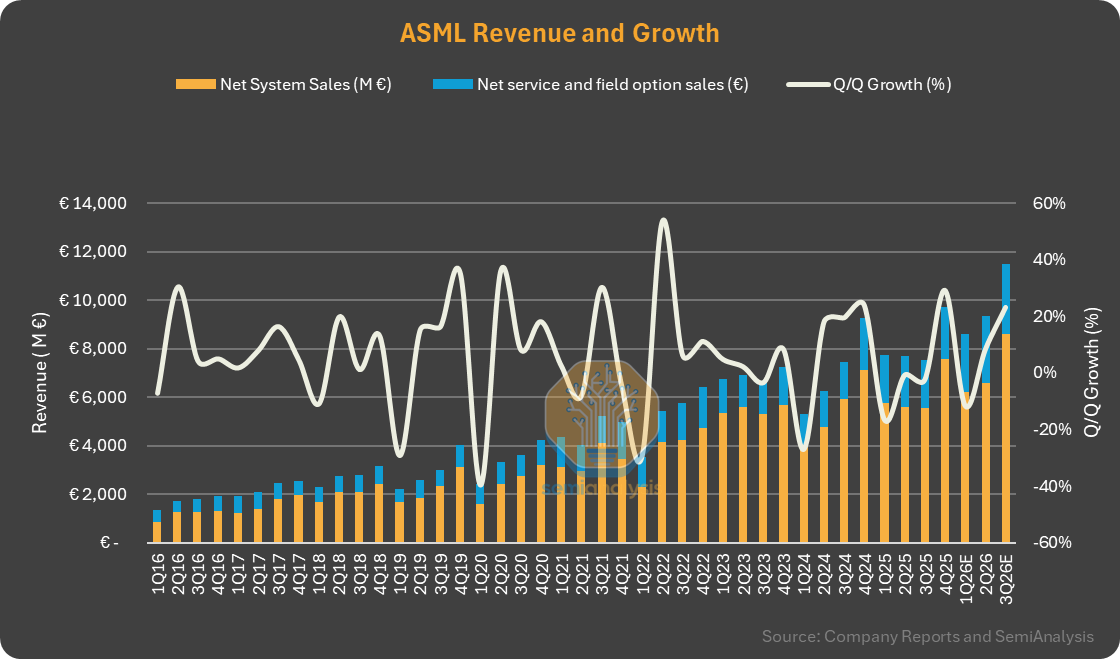Viewport: 1120px width, 659px height.
Task: Click the blue Net service sales legend swatch
Action: click(x=453, y=84)
